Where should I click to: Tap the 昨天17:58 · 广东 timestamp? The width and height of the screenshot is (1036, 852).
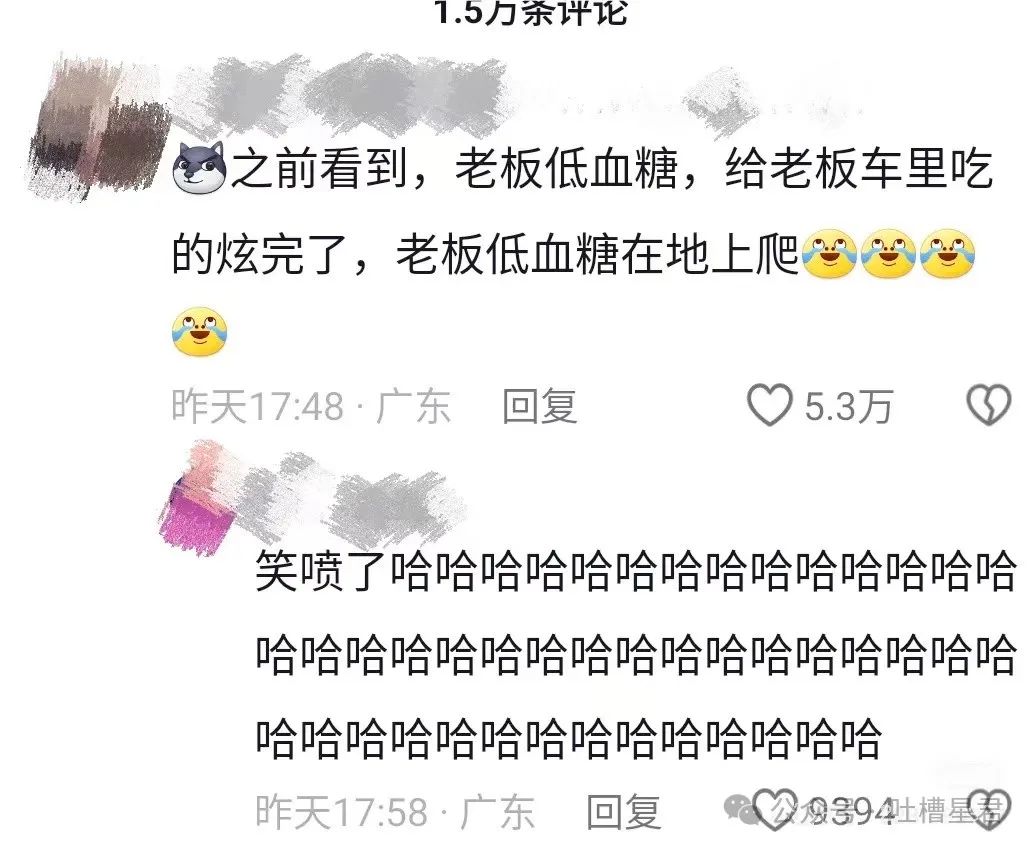pos(394,812)
